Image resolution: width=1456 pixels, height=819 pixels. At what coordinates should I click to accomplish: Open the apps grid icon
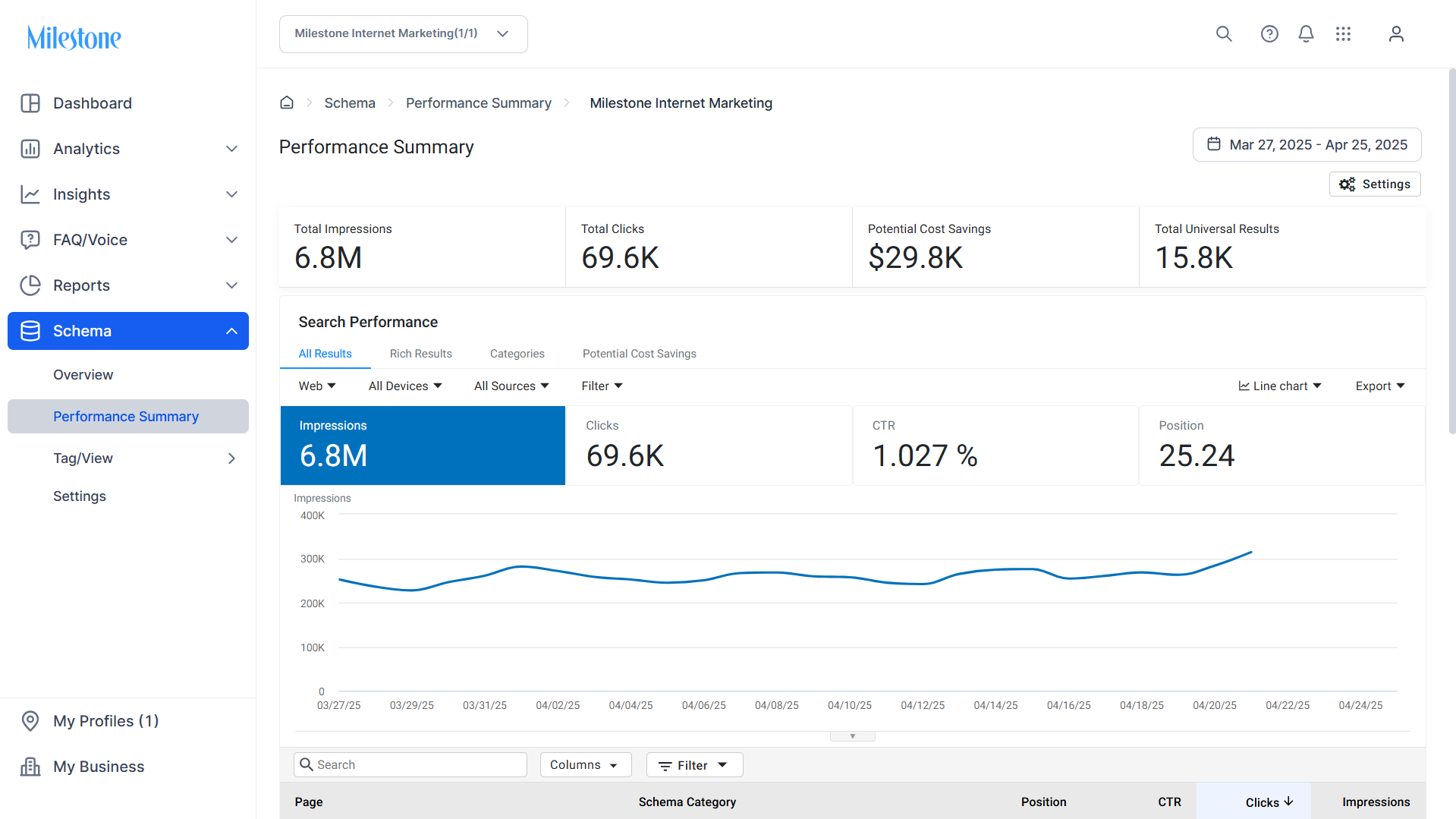[x=1343, y=34]
